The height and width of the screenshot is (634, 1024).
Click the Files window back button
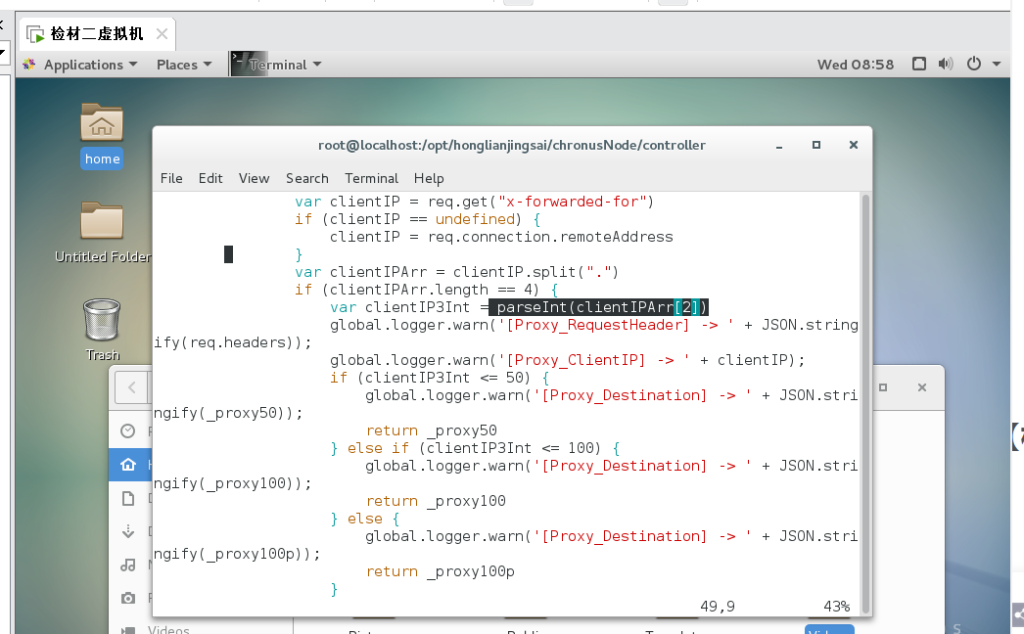click(130, 387)
